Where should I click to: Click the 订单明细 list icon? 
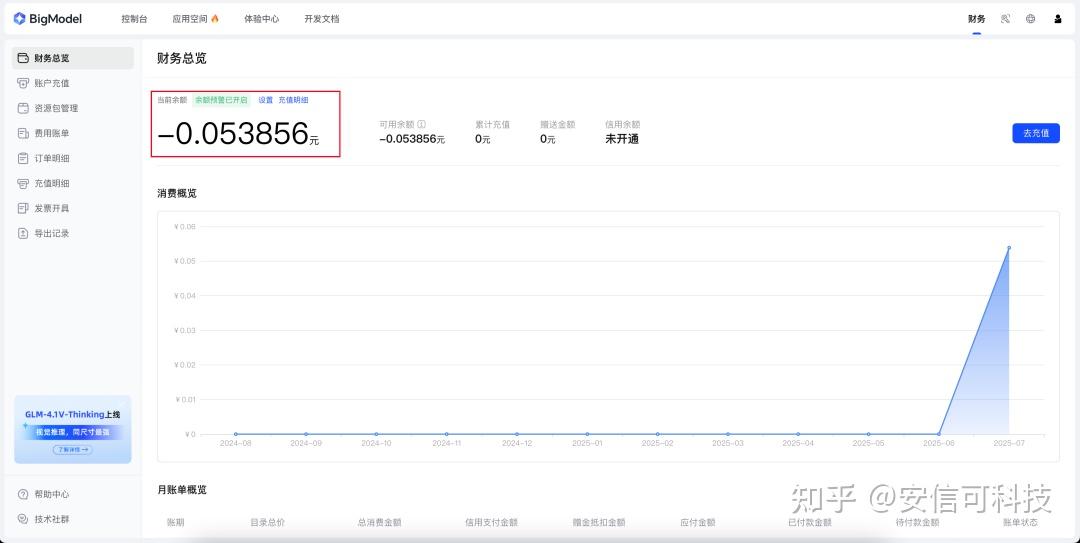pyautogui.click(x=24, y=158)
